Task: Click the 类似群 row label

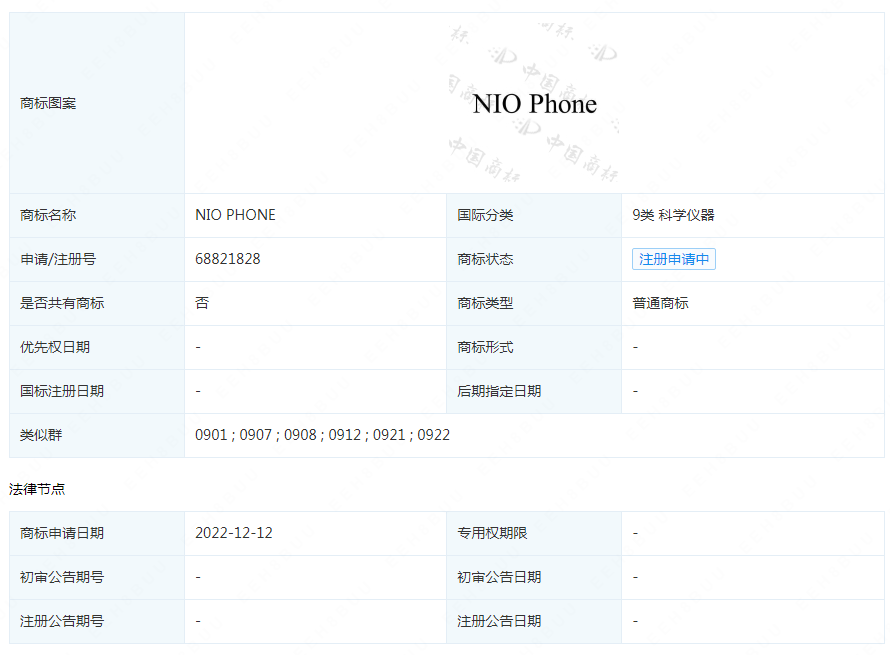Action: pos(41,435)
